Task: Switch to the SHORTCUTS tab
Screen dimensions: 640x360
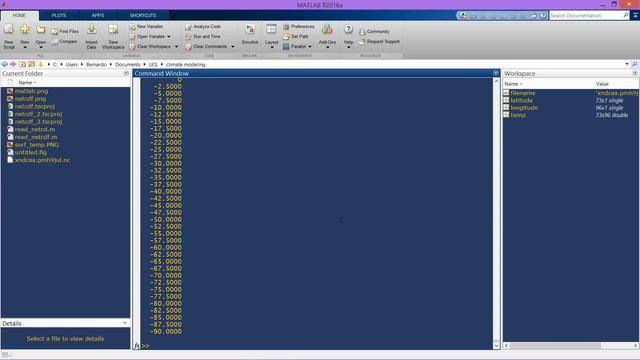Action: [x=143, y=16]
